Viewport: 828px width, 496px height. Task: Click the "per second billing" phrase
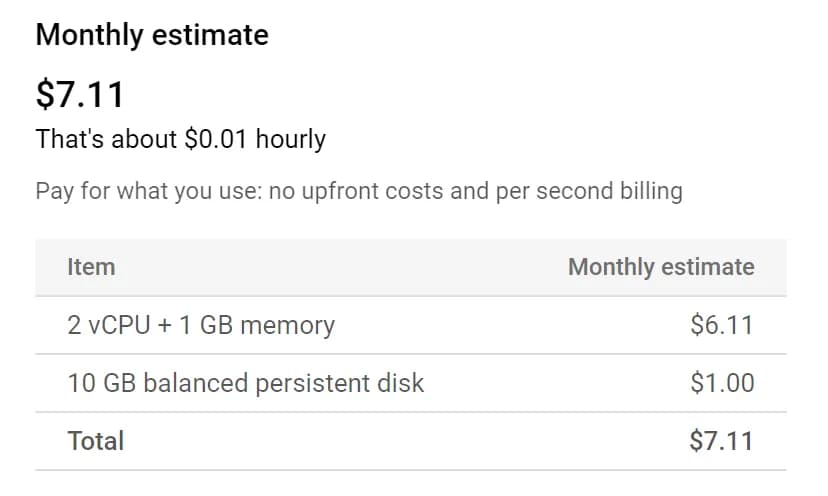[589, 191]
